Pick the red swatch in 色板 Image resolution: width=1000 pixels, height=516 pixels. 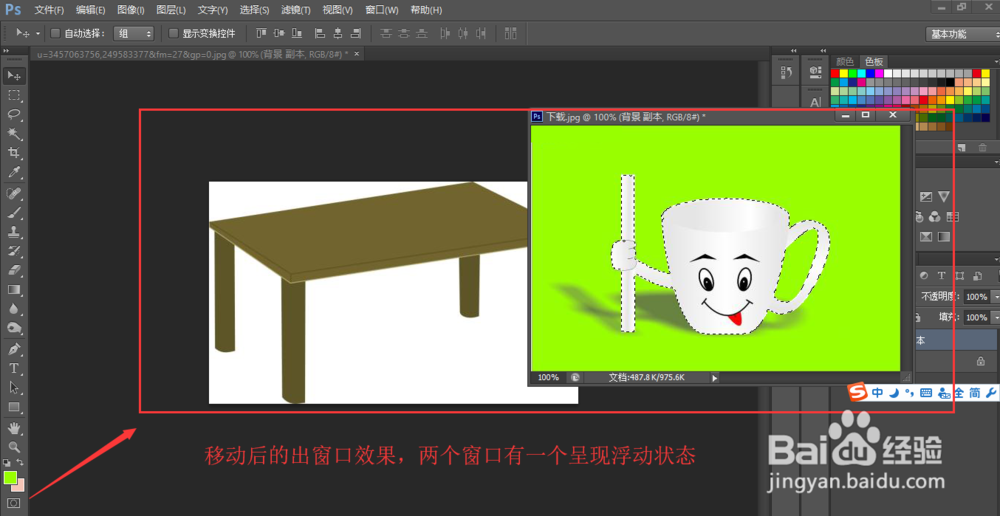835,73
